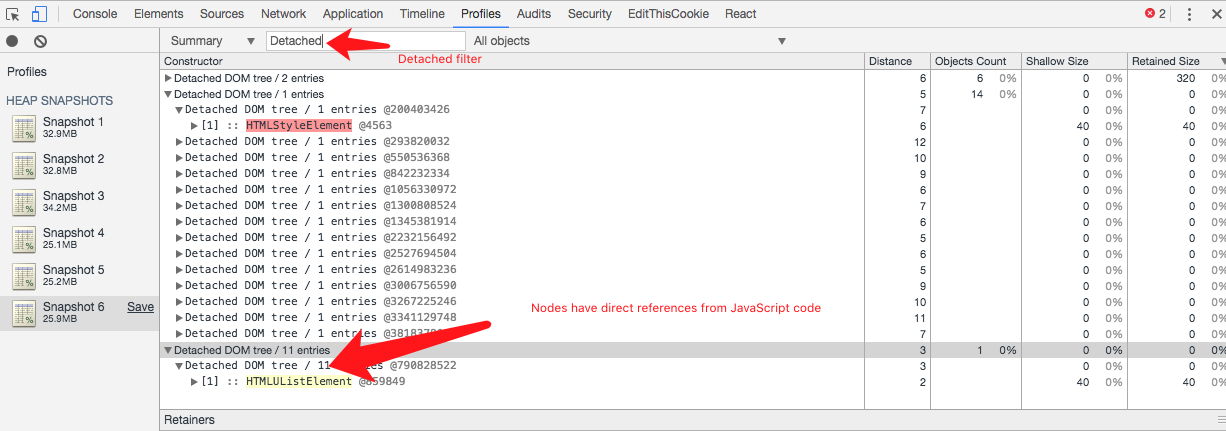
Task: Click the Save link for Snapshot 6
Action: (x=140, y=307)
